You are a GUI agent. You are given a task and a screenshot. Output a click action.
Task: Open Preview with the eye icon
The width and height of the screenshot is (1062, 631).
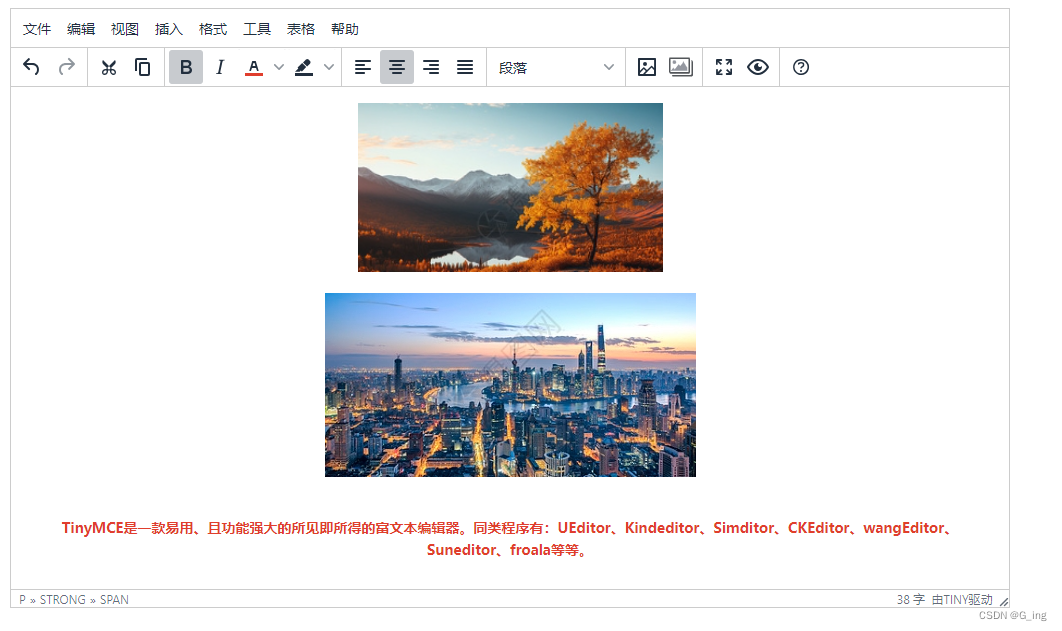[757, 67]
